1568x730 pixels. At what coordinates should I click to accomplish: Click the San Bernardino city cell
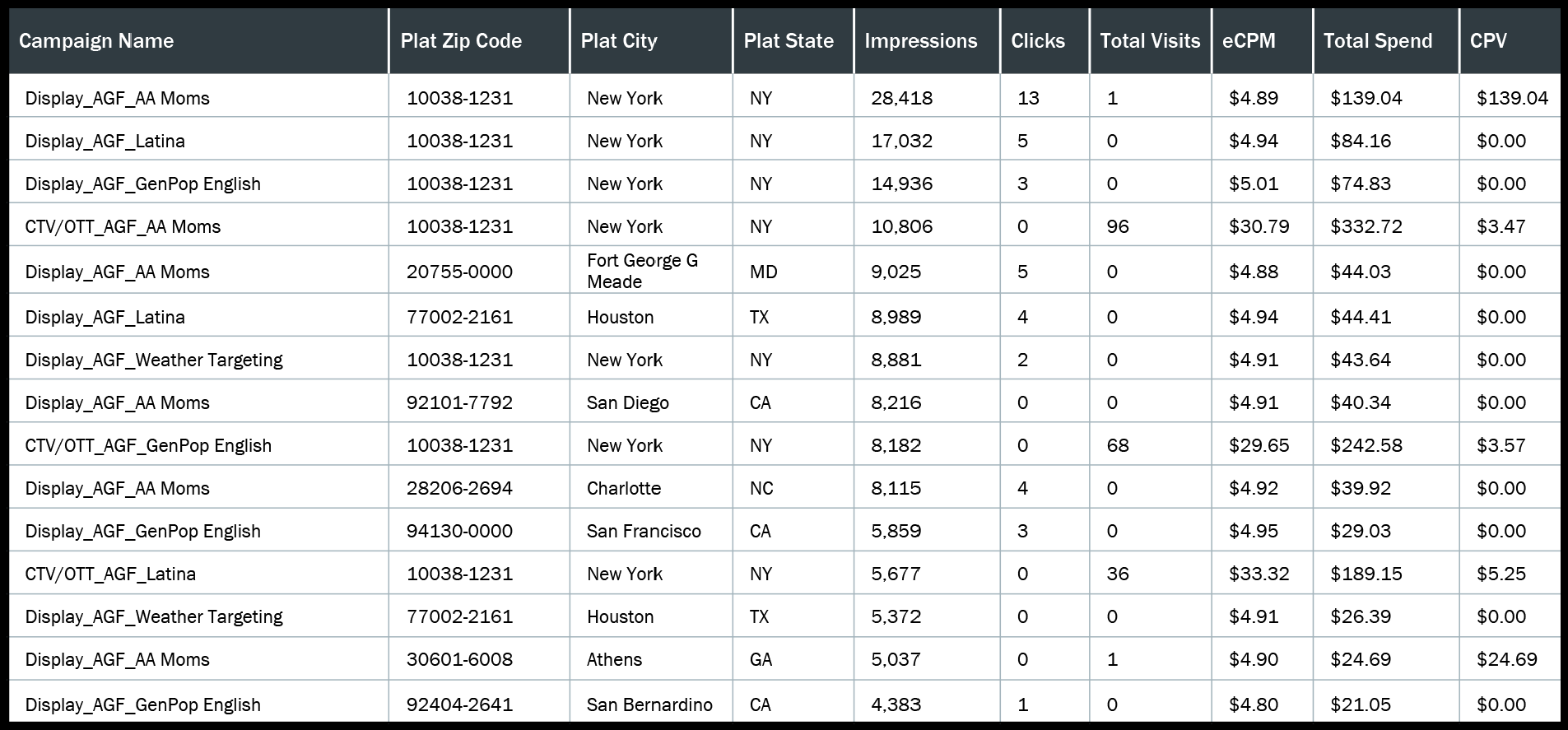649,704
